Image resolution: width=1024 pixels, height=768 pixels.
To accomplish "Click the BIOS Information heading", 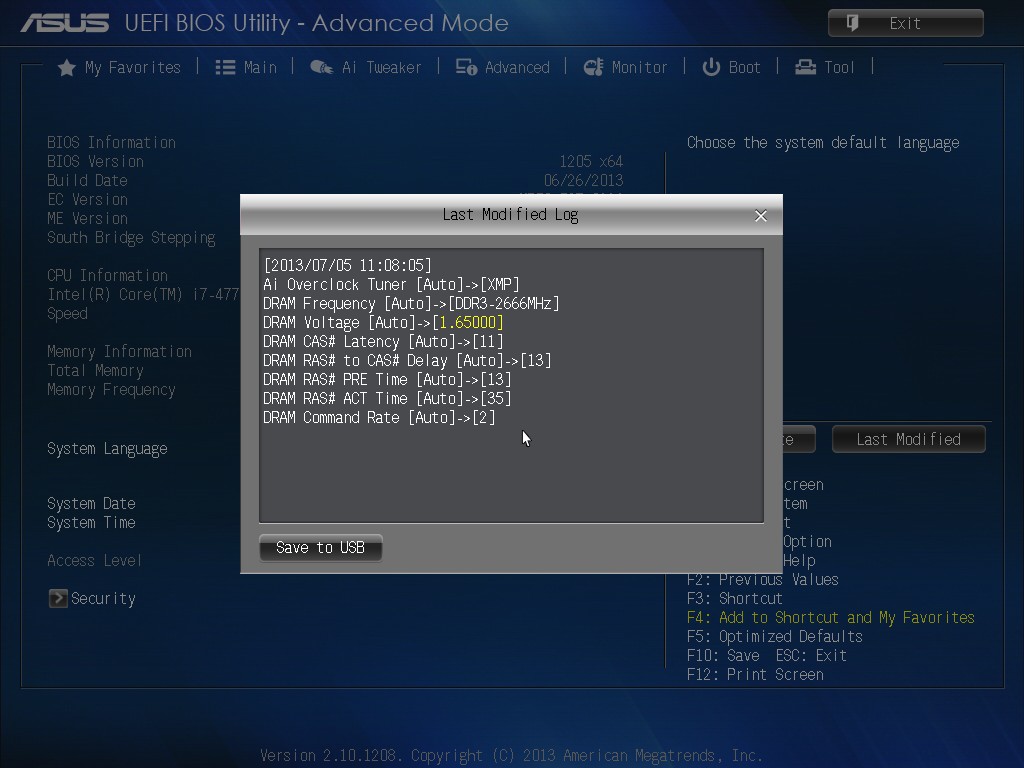I will 112,142.
